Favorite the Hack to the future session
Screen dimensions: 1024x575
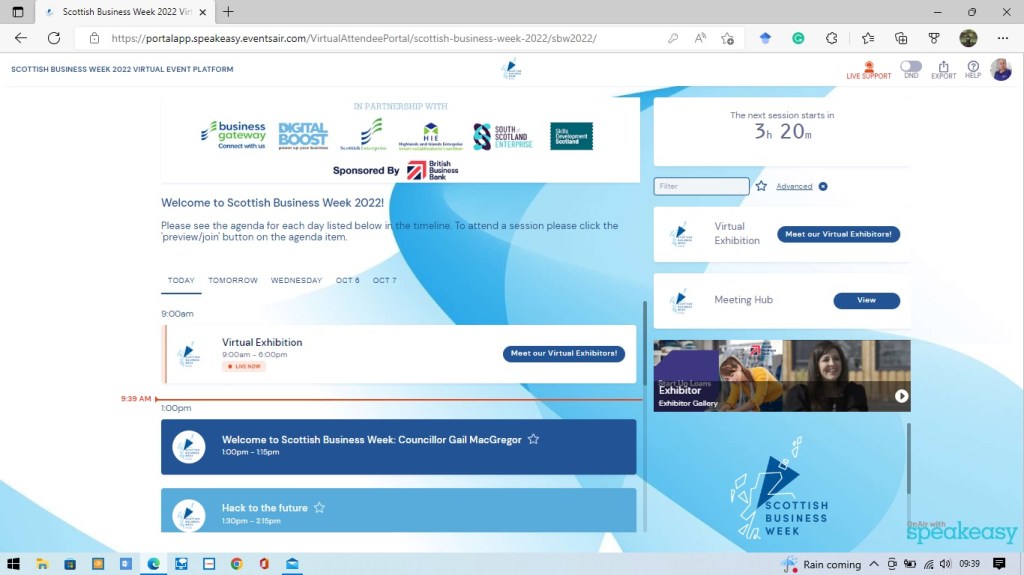[x=319, y=508]
